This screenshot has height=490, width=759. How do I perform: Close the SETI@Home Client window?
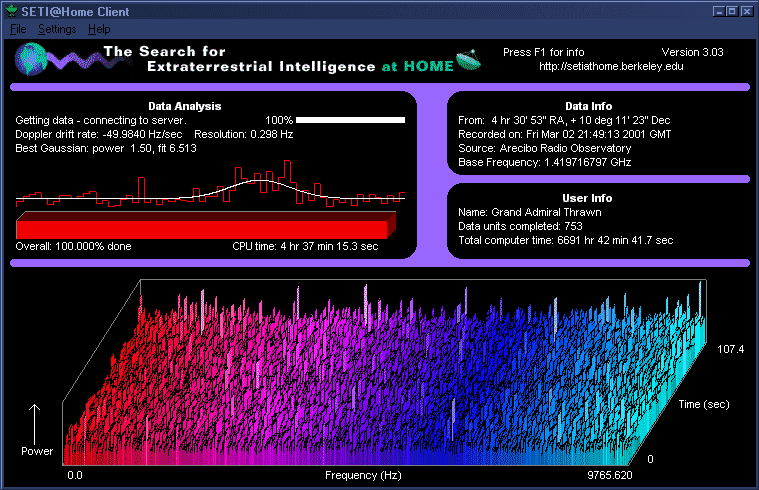point(746,11)
